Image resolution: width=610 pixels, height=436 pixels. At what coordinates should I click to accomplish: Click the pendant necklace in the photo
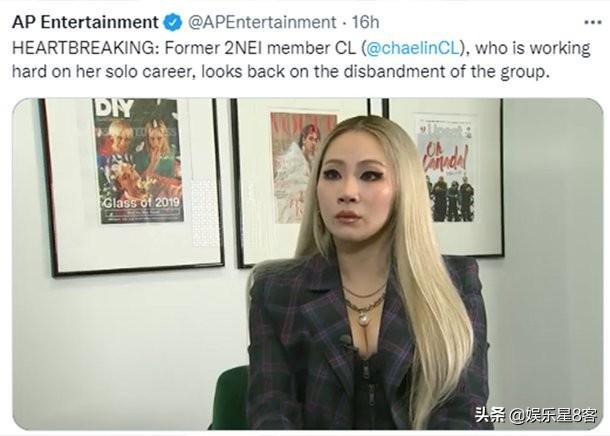pyautogui.click(x=363, y=318)
